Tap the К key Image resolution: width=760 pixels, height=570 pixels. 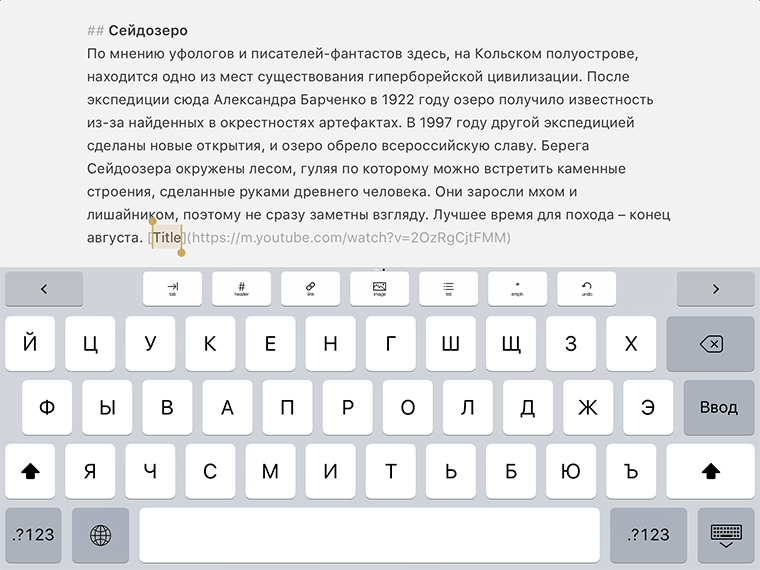coord(210,344)
